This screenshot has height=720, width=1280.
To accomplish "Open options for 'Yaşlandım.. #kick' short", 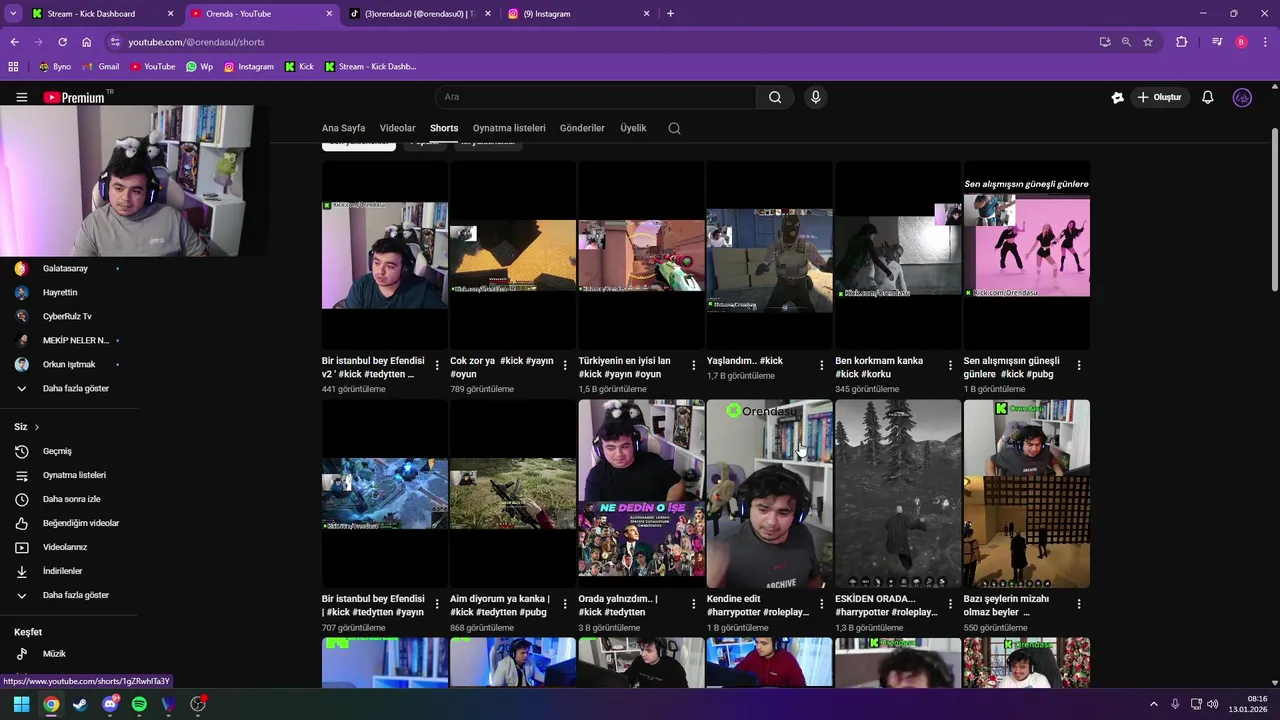I will click(822, 366).
